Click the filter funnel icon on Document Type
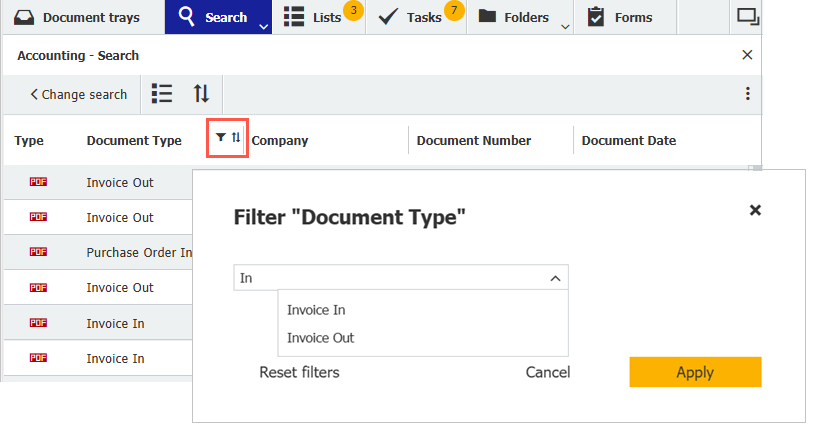 point(221,138)
